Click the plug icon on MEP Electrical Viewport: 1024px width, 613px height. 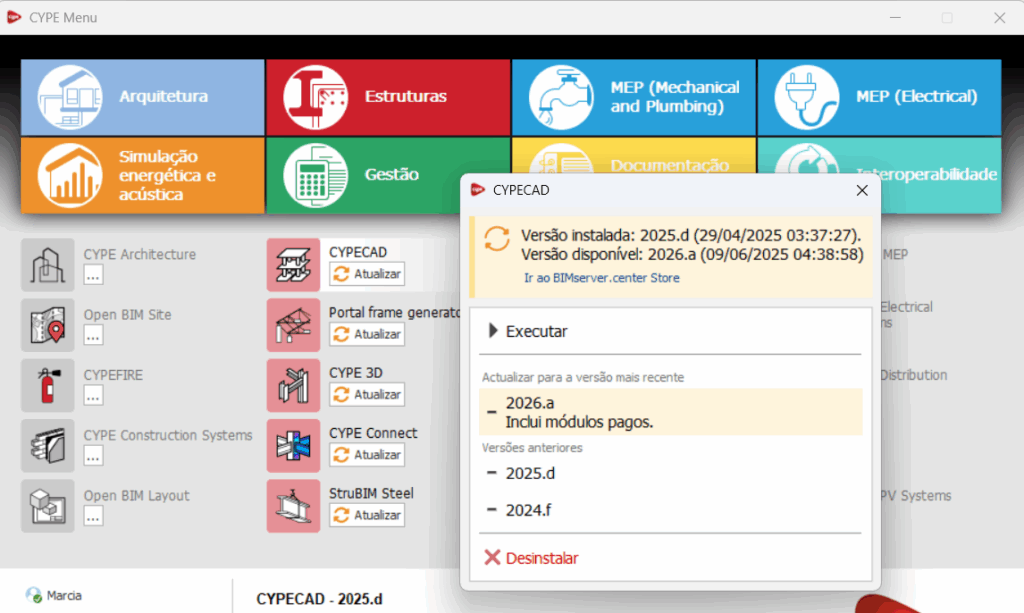point(807,97)
